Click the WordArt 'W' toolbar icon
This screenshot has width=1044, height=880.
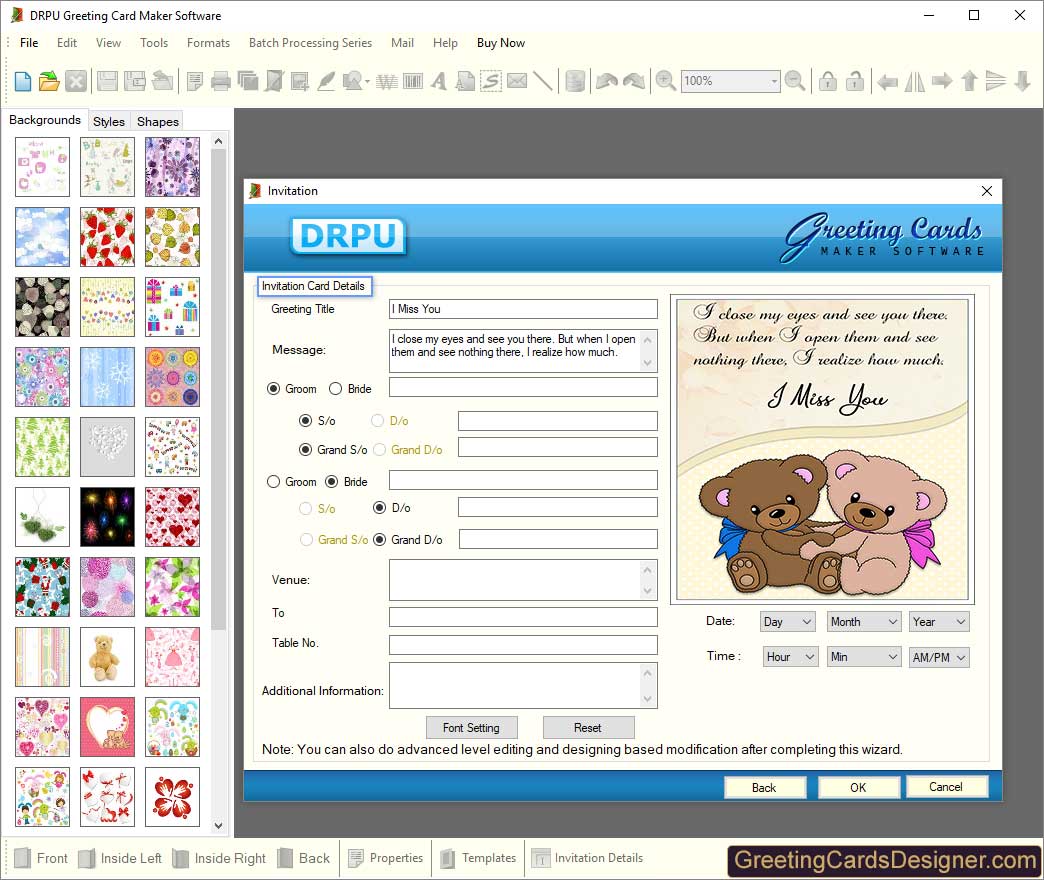(386, 81)
